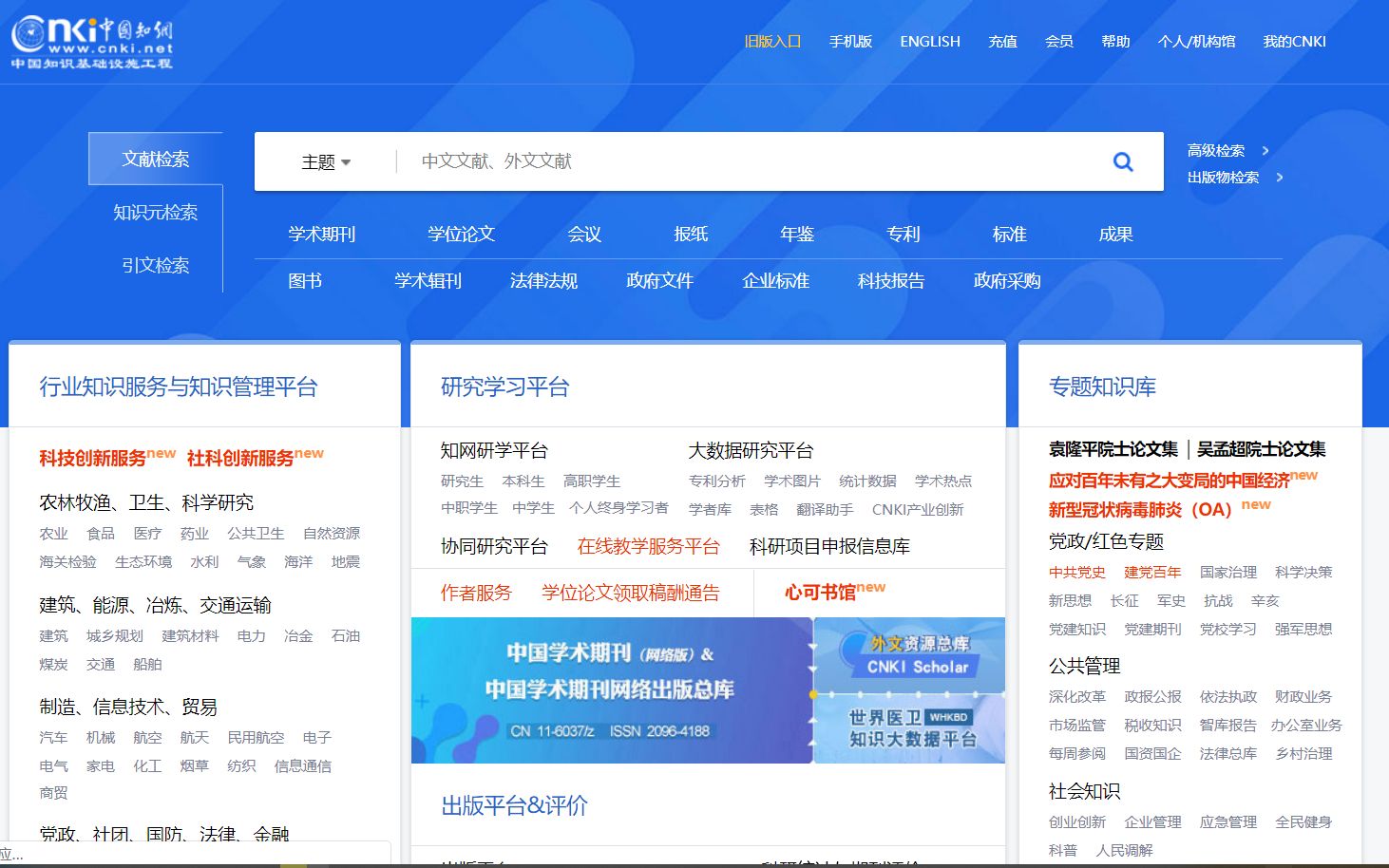
Task: Open 应对百年未有之大变局的中国经济
Action: click(x=1170, y=480)
